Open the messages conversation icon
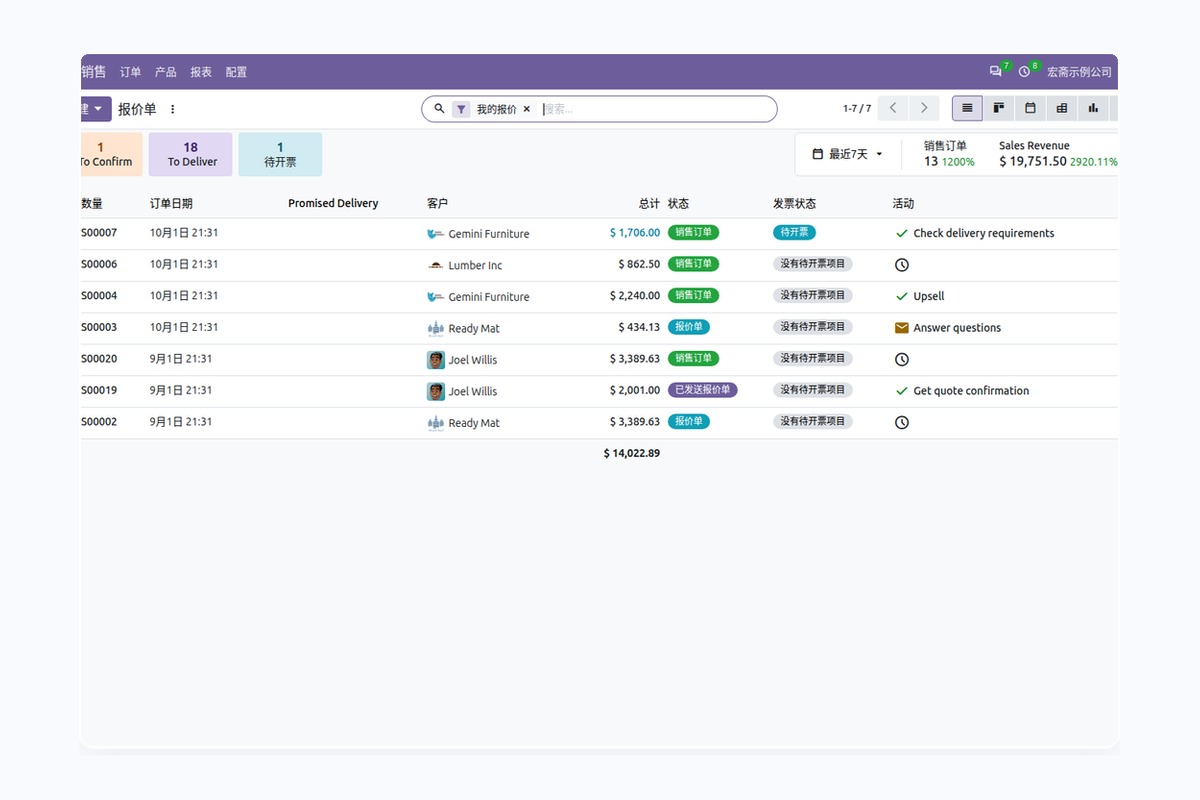 pos(995,72)
